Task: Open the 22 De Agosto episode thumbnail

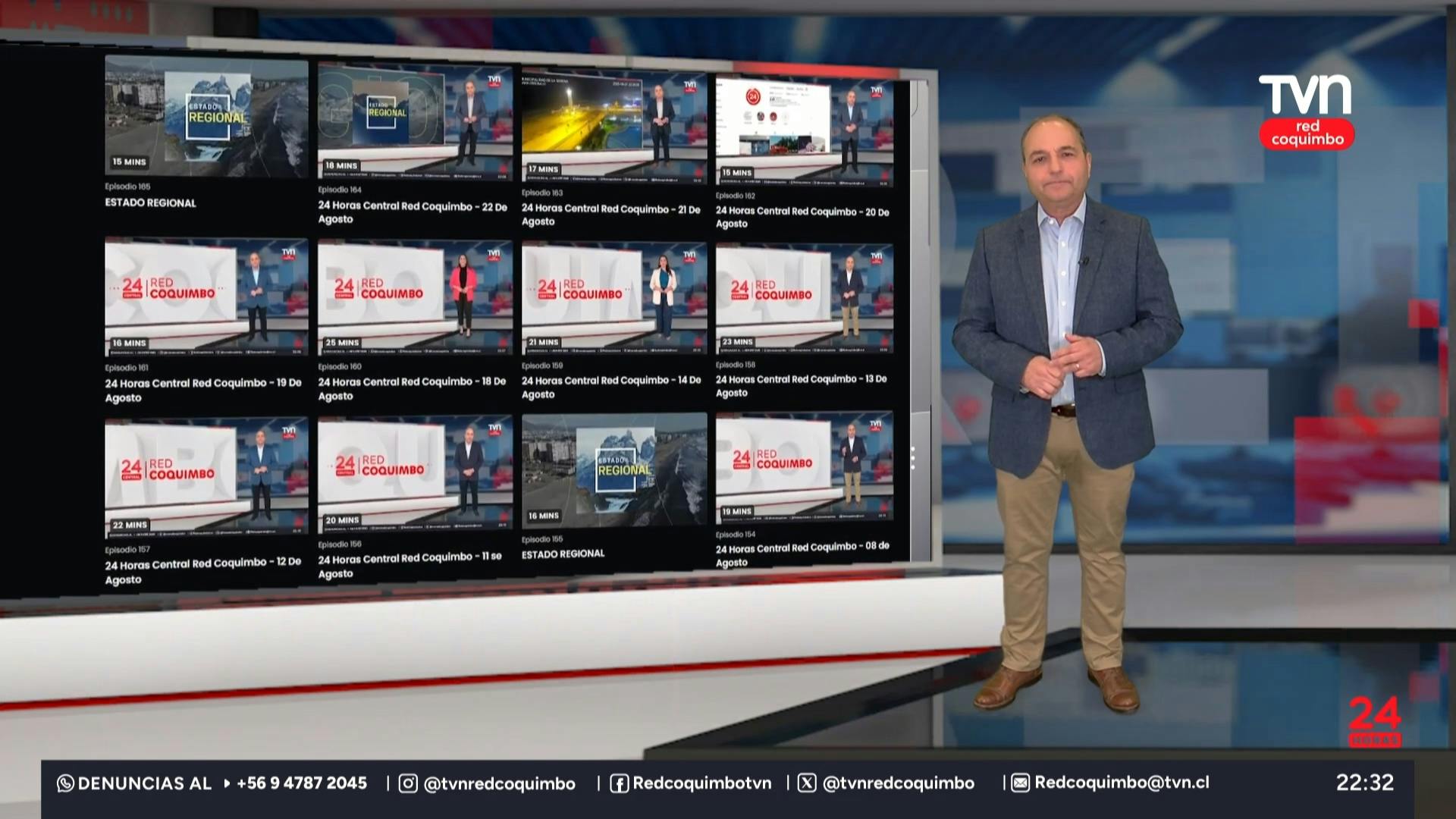Action: click(x=415, y=122)
